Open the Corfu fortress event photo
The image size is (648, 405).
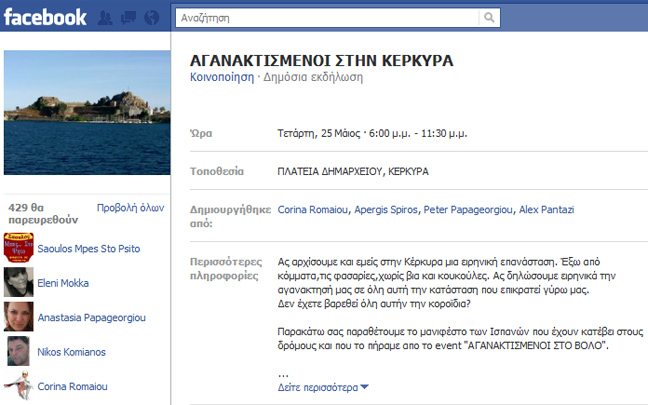[x=86, y=110]
